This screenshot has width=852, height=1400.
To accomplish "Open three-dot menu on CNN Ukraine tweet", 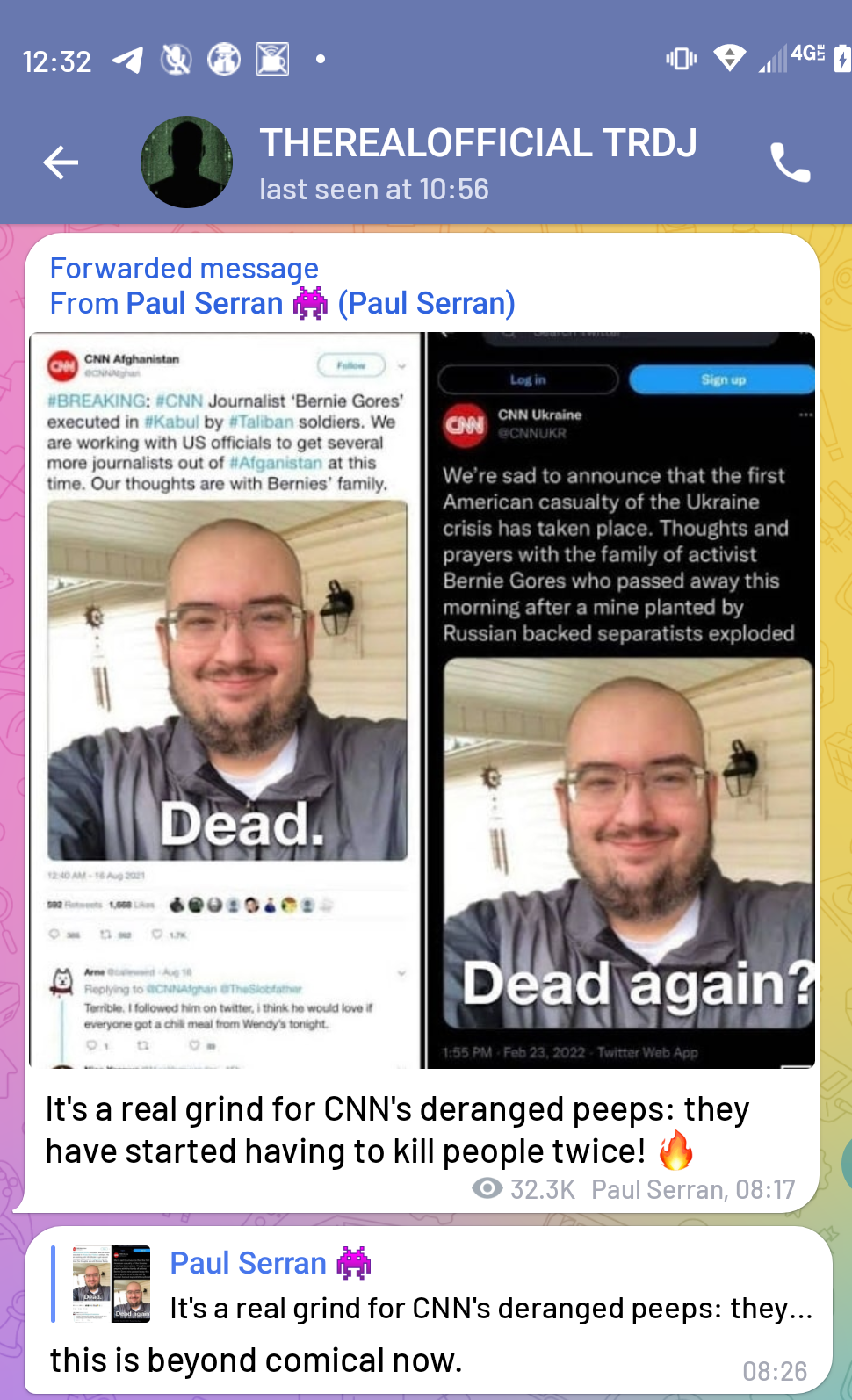I will (x=805, y=415).
